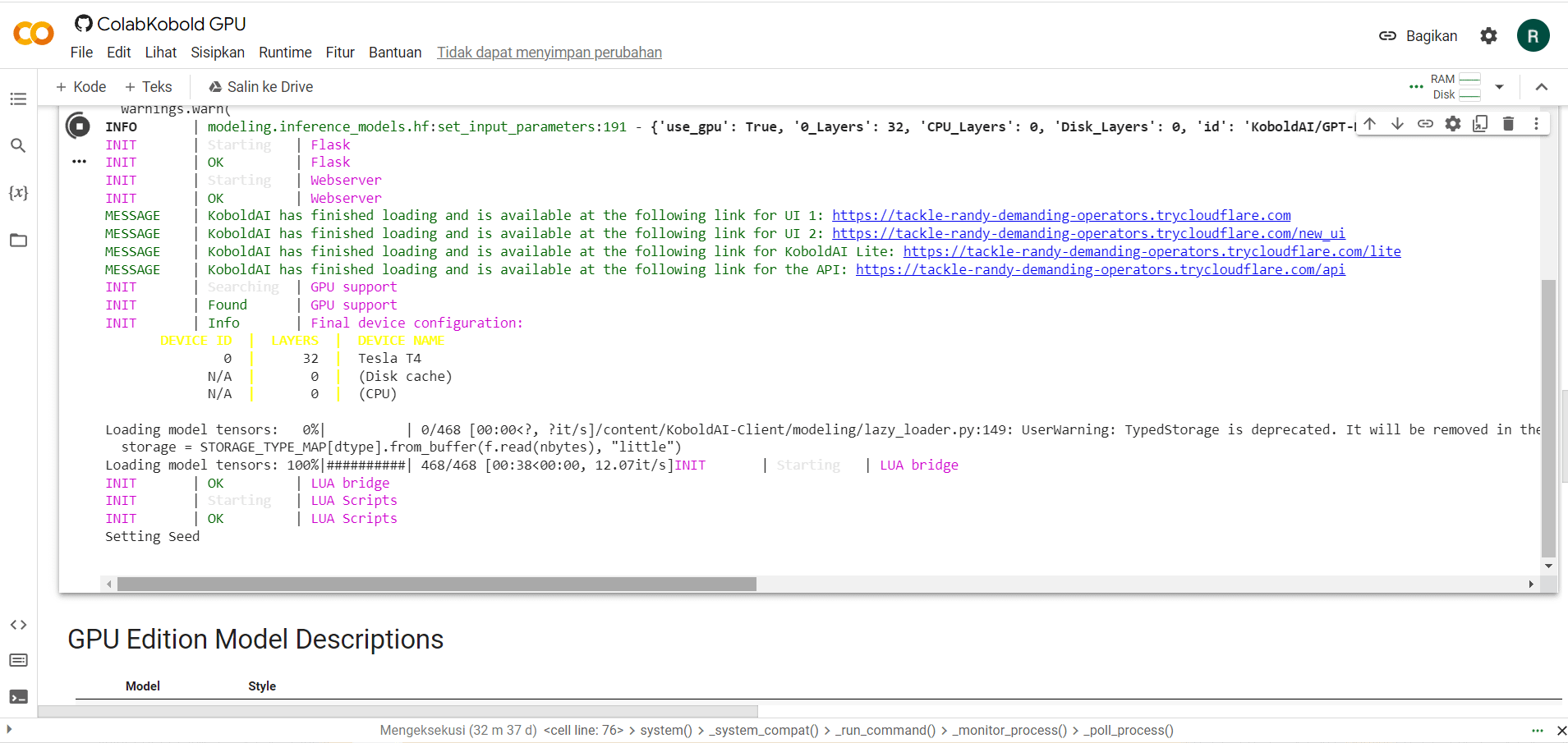Open cell editor settings gear
The image size is (1568, 743).
[x=1453, y=124]
